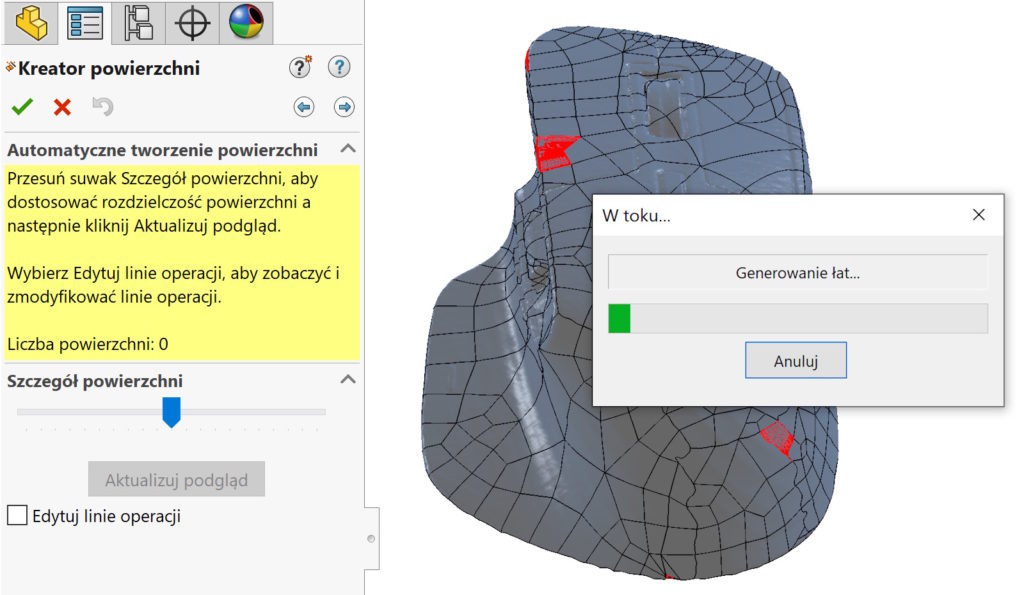Open the DimXpertManager target tab
Image resolution: width=1024 pixels, height=595 pixels.
[x=191, y=24]
